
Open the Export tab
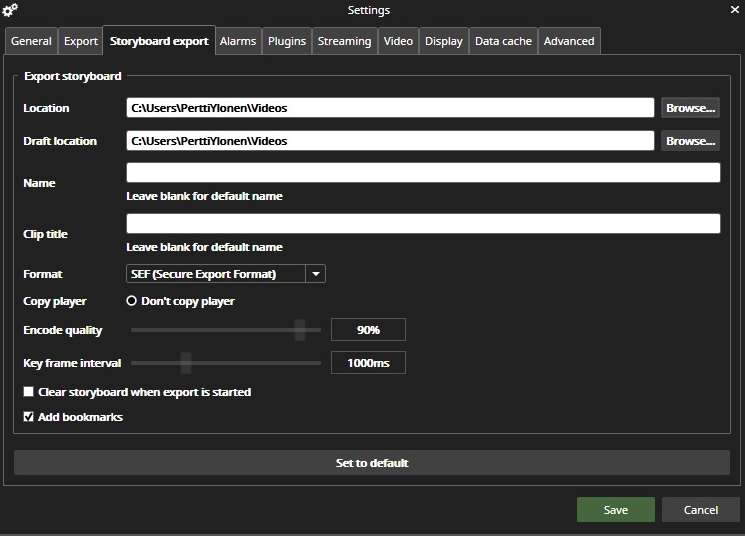coord(81,41)
